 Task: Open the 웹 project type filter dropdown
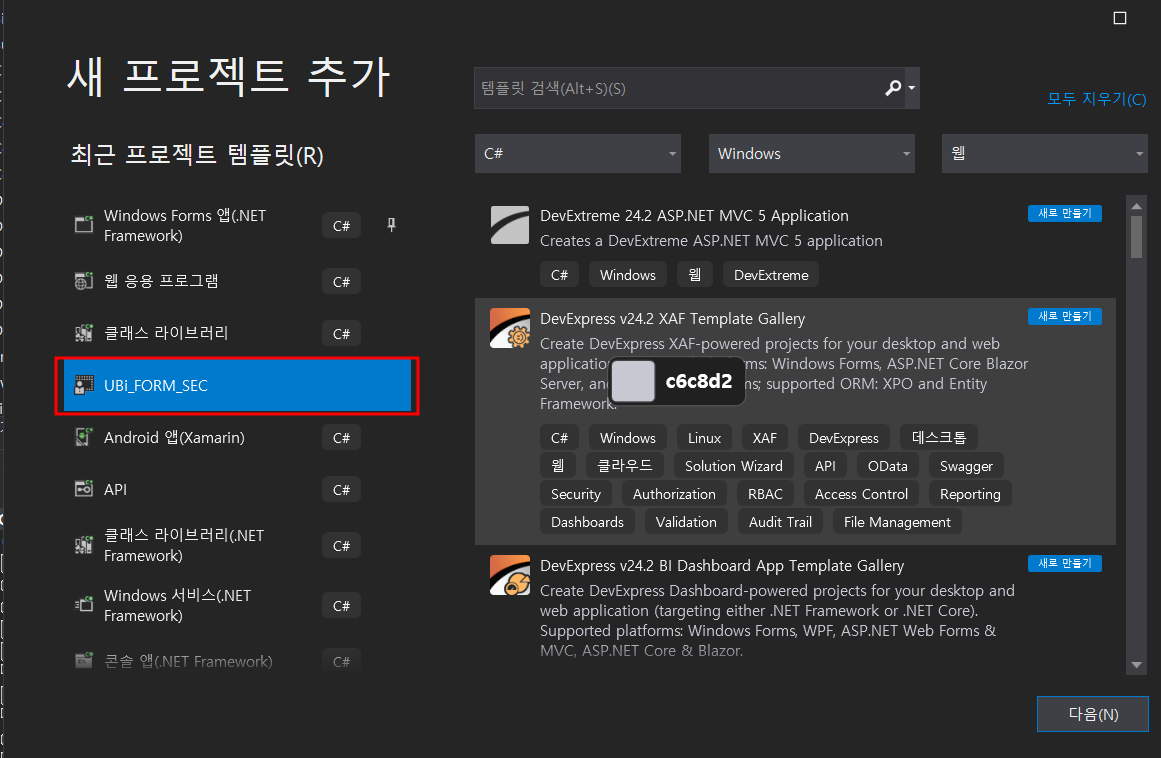point(1045,153)
